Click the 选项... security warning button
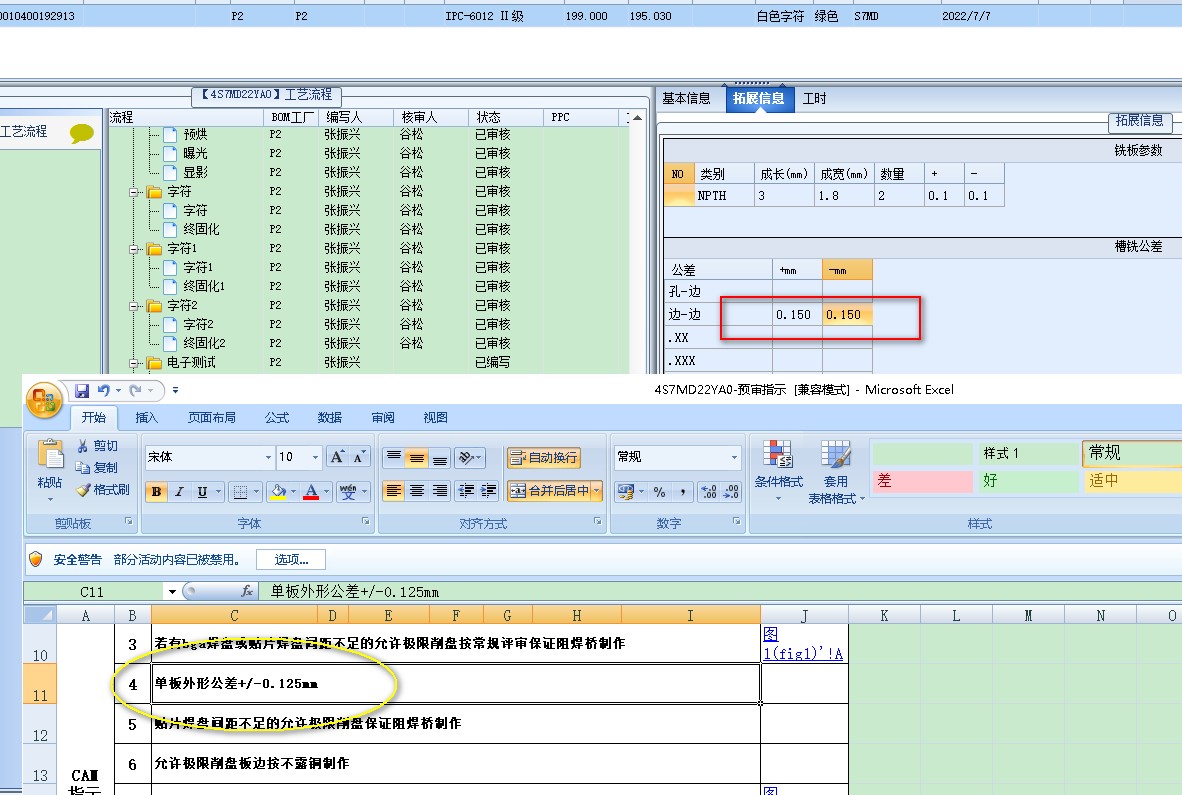This screenshot has height=795, width=1182. tap(291, 559)
